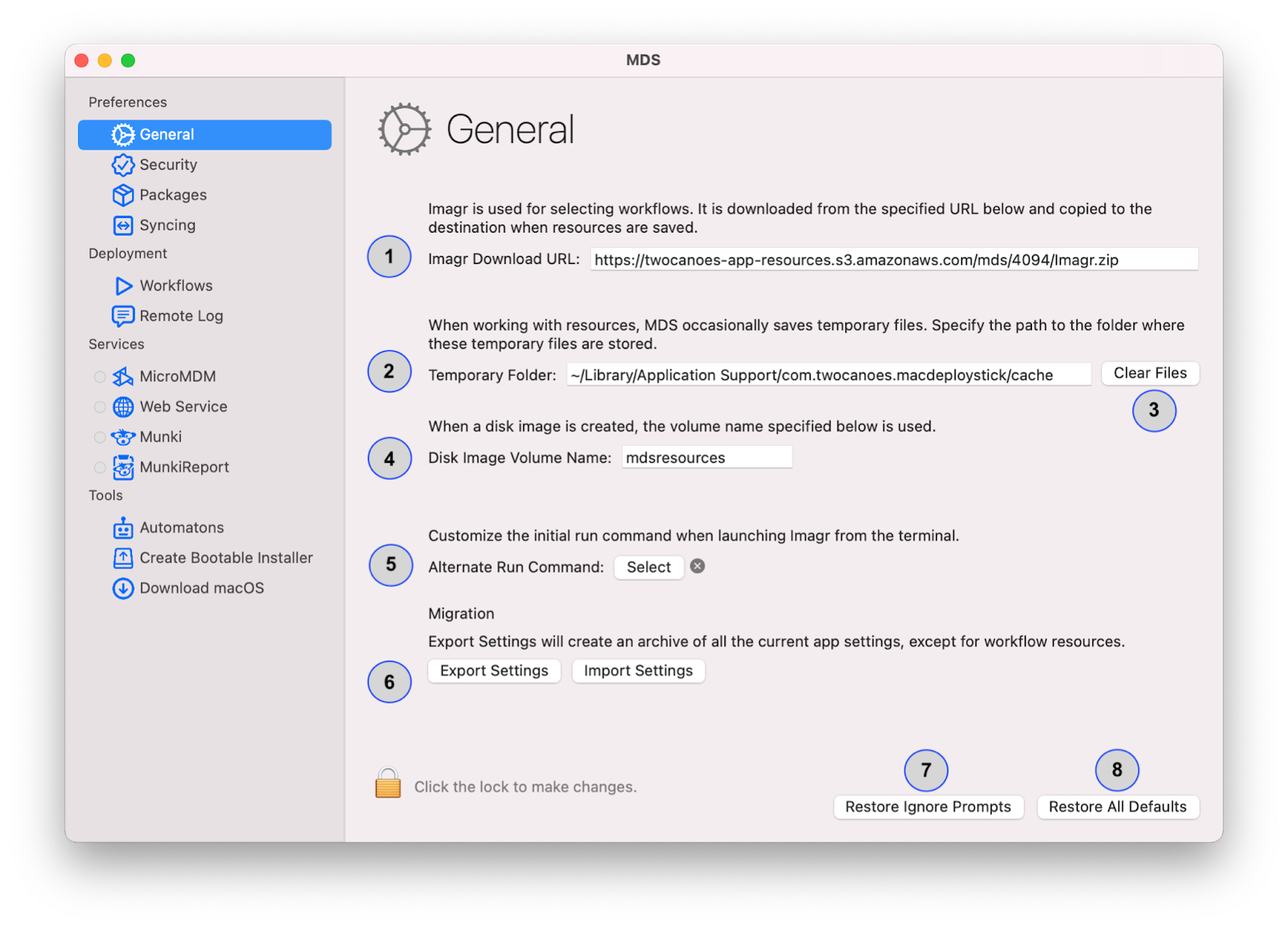Click the Download macOS arrow icon
The image size is (1288, 928).
(x=123, y=588)
